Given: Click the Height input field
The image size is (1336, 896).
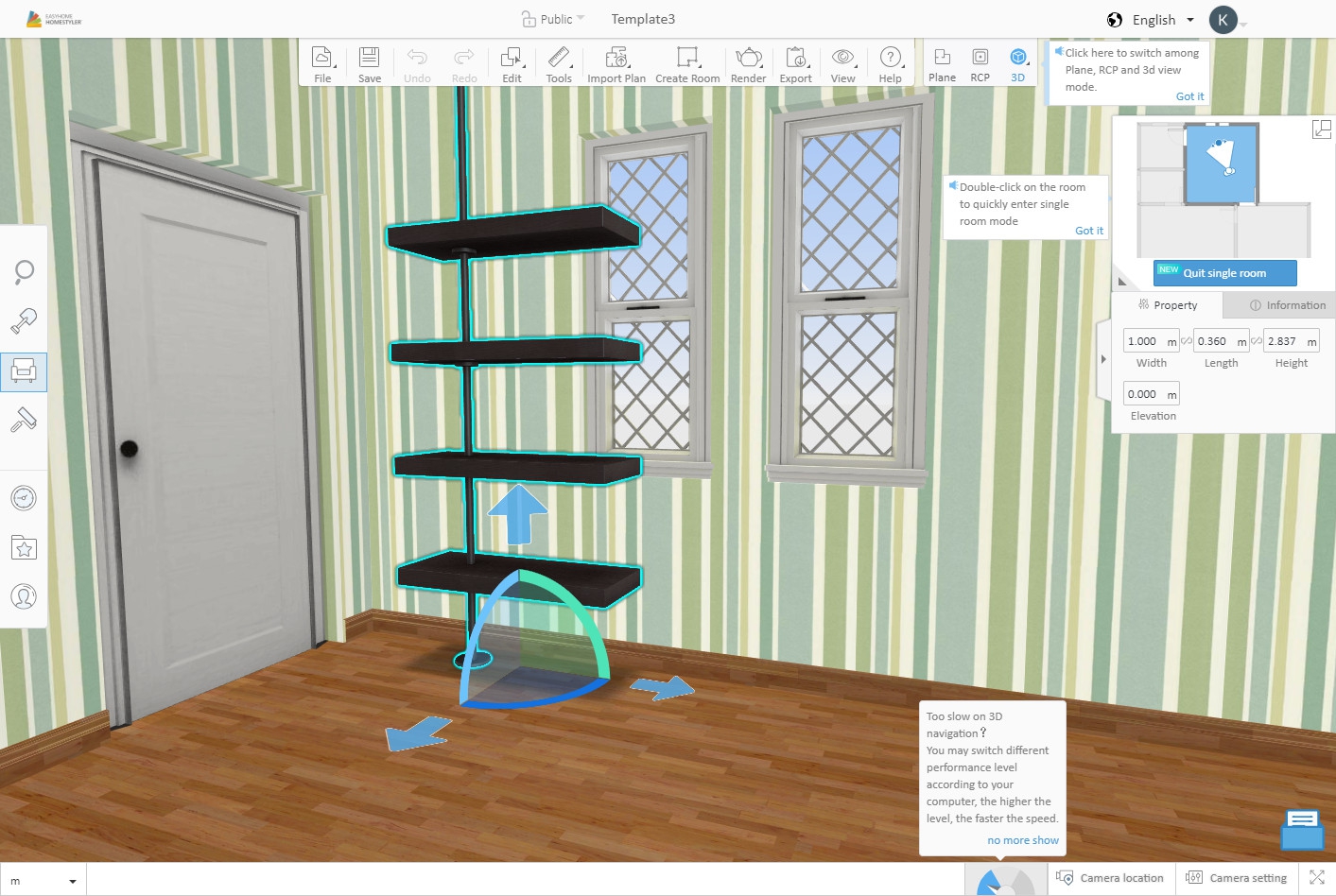Looking at the screenshot, I should [1291, 341].
